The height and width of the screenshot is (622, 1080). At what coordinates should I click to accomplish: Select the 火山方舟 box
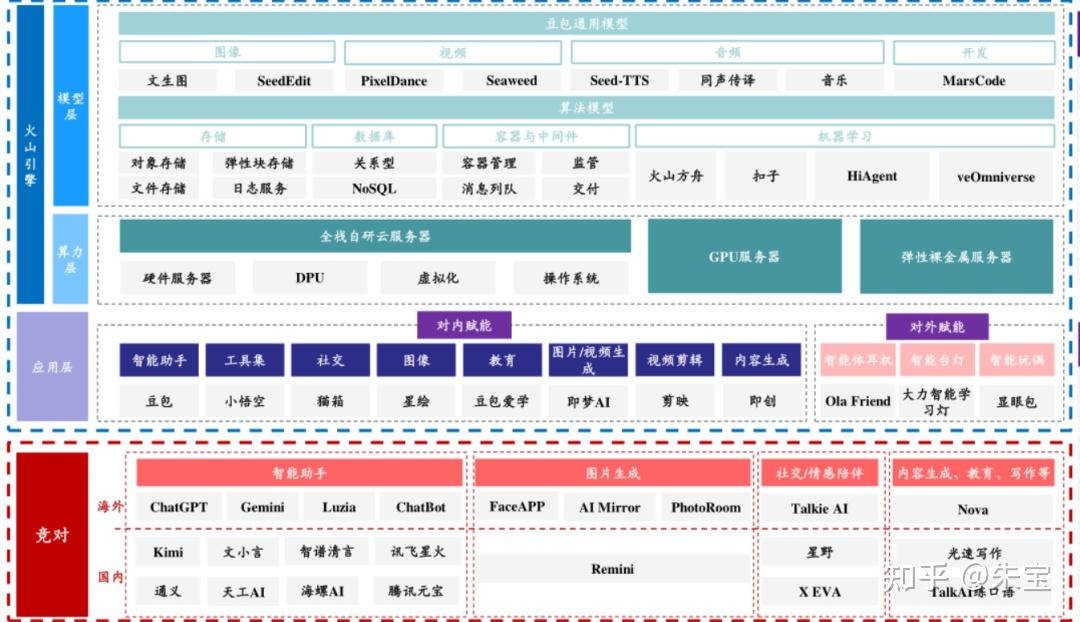(676, 176)
